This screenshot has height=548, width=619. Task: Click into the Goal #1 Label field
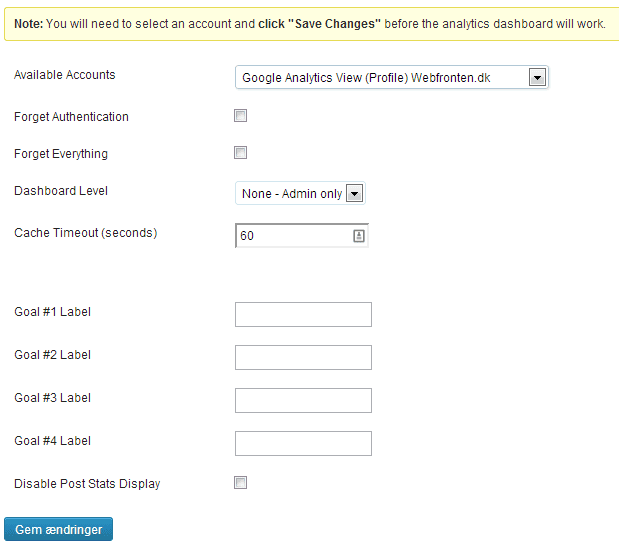point(303,314)
